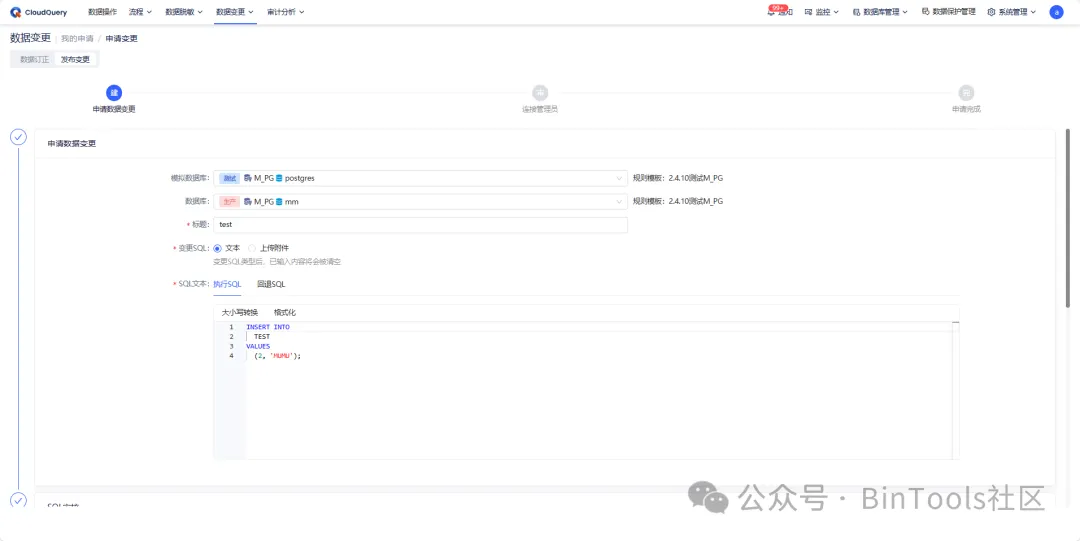Switch to the 回退SQL tab
This screenshot has width=1080, height=541.
pos(271,284)
